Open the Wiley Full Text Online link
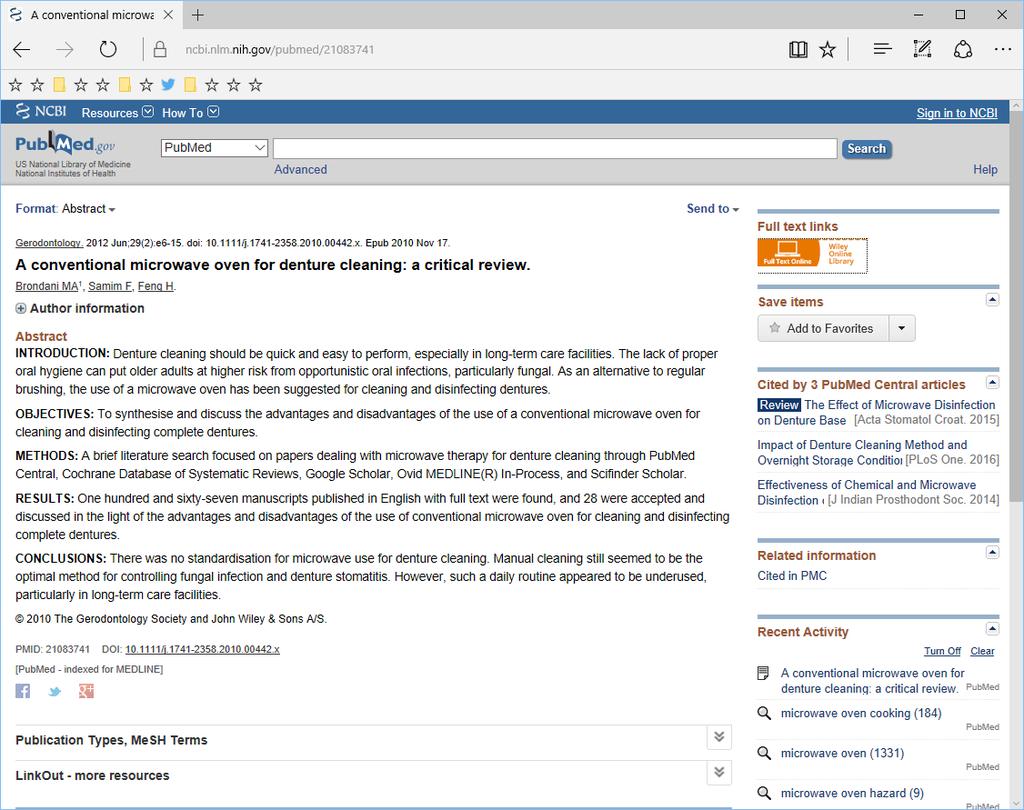This screenshot has width=1024, height=810. pos(812,255)
